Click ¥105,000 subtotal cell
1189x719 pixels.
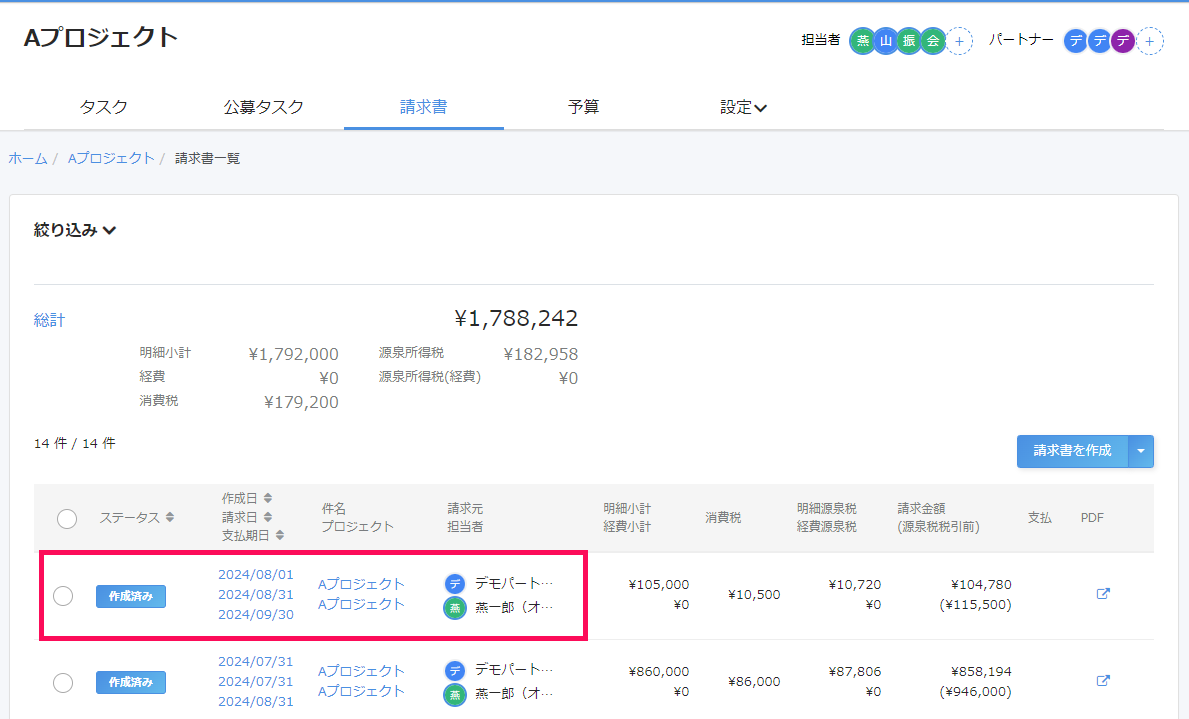(x=658, y=585)
